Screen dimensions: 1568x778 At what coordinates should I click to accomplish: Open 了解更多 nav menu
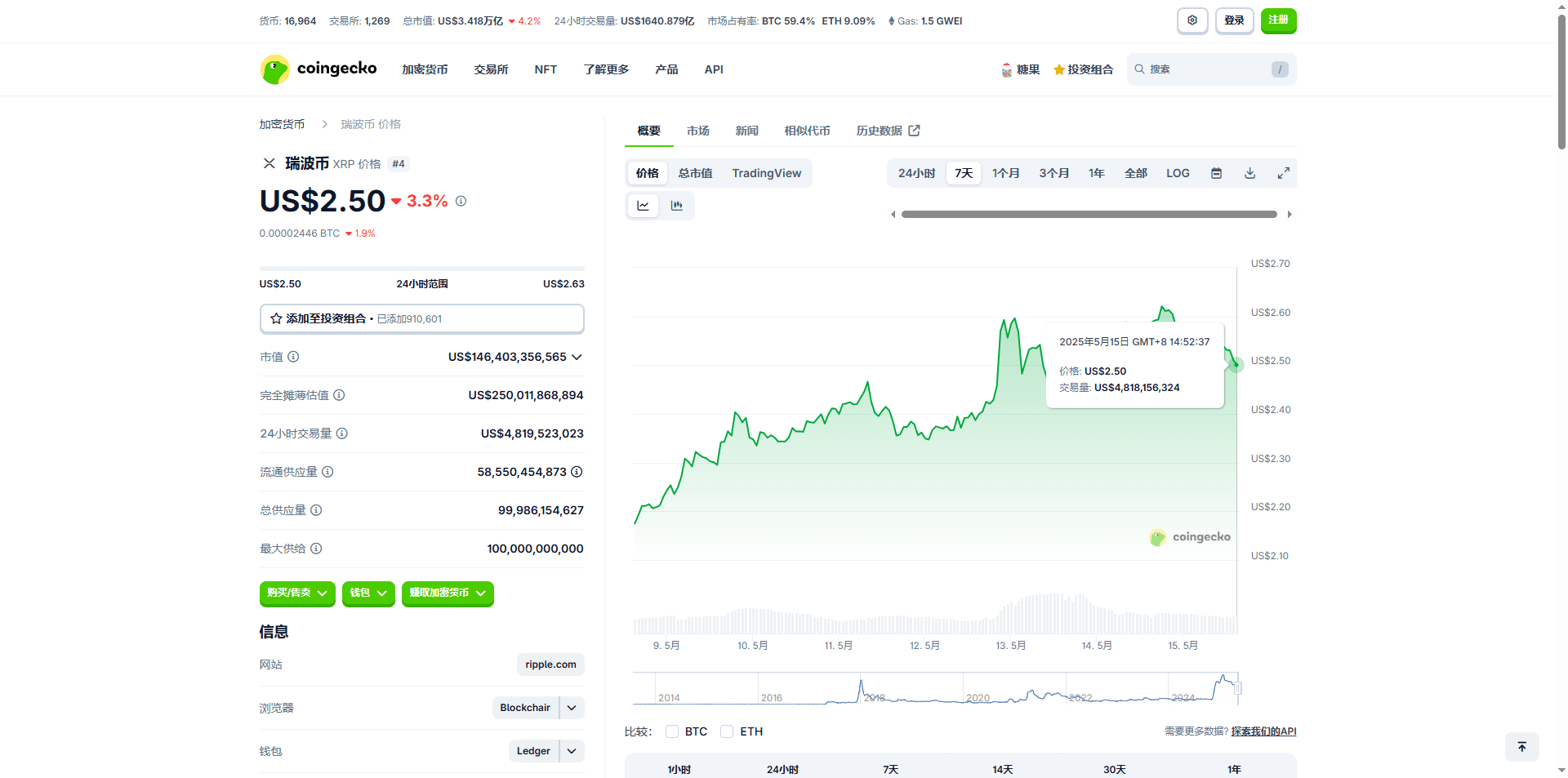[606, 69]
